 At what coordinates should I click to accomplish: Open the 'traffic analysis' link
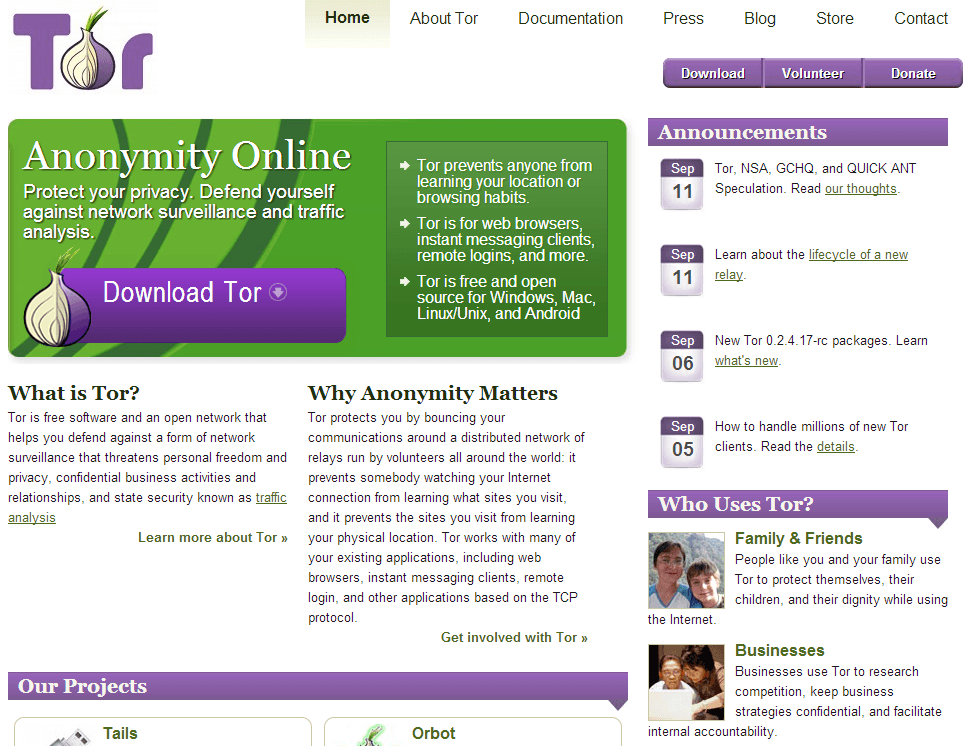point(147,508)
